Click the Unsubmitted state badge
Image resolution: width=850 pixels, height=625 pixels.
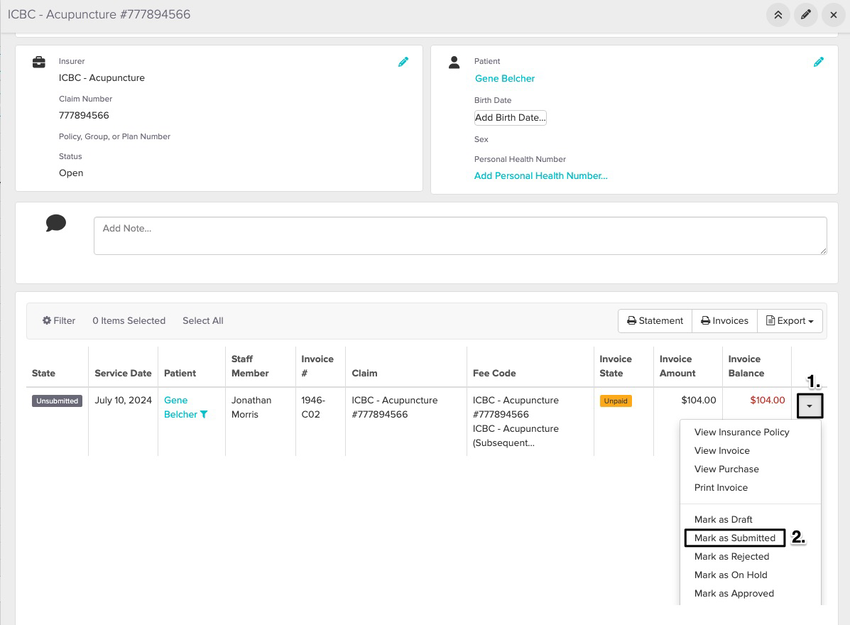pos(57,401)
